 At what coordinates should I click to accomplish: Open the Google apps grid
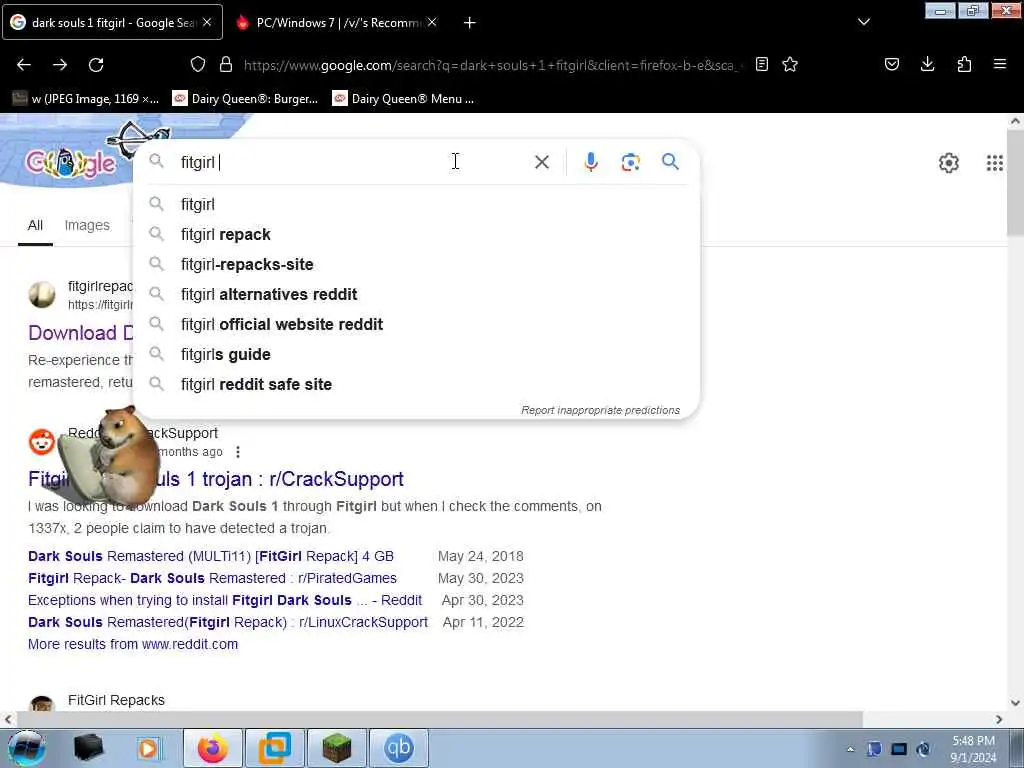coord(995,163)
